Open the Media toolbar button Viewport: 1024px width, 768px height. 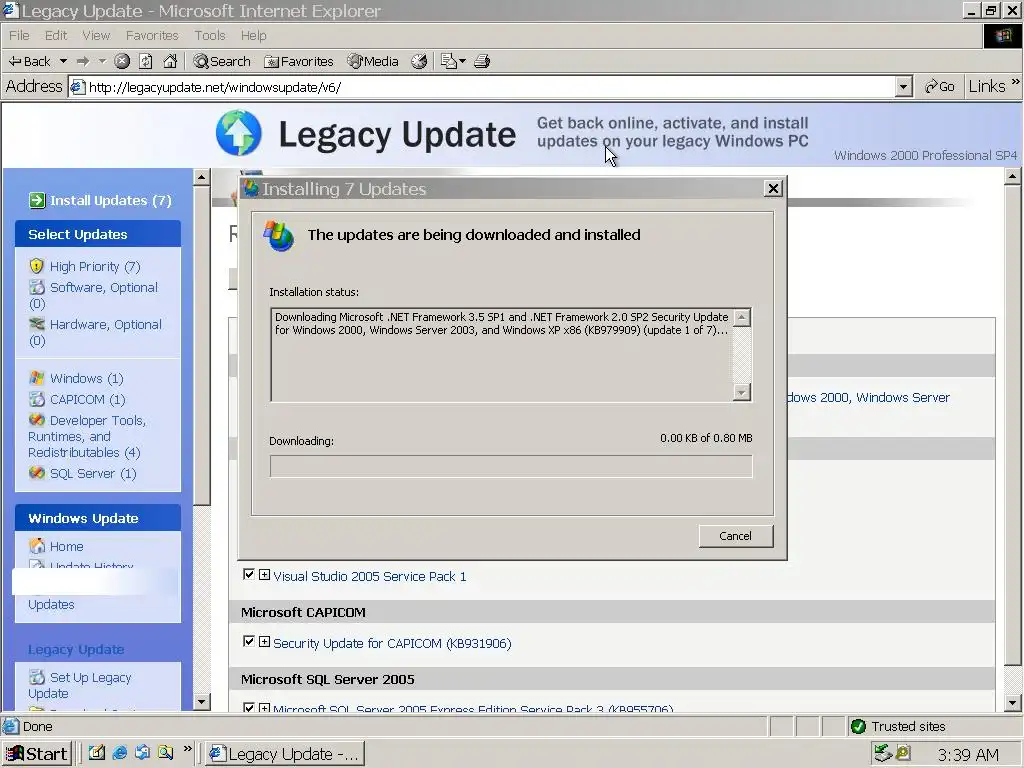(373, 61)
